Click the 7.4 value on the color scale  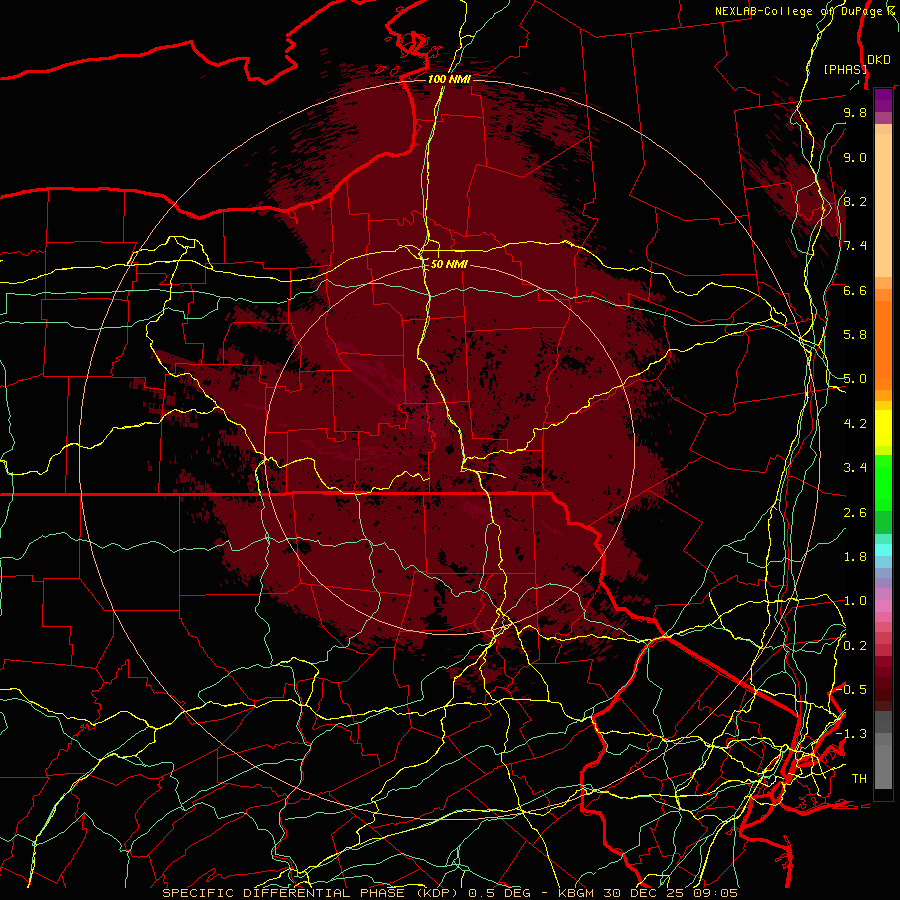(x=855, y=246)
